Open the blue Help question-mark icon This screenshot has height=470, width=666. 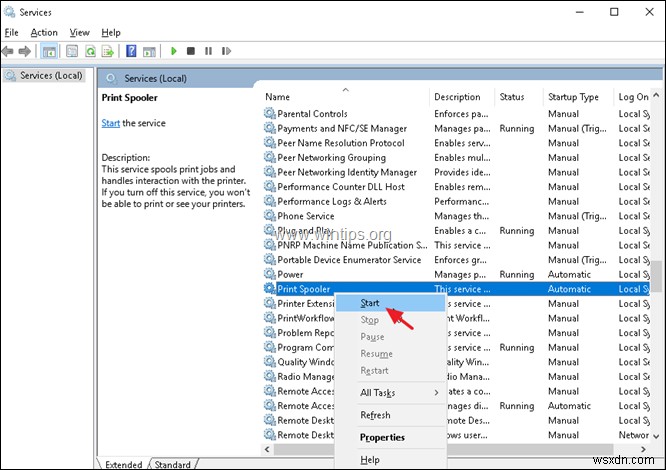pyautogui.click(x=131, y=51)
